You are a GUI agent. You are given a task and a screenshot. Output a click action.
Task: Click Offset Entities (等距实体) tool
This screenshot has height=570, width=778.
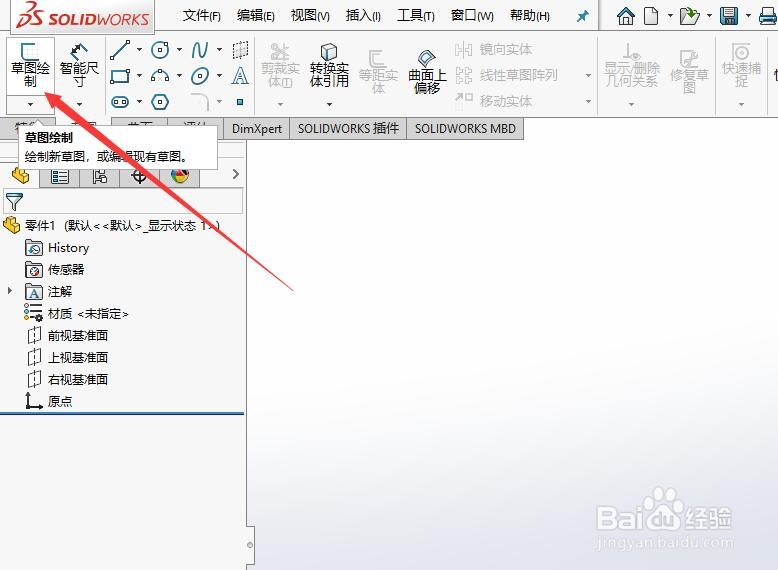pos(378,72)
